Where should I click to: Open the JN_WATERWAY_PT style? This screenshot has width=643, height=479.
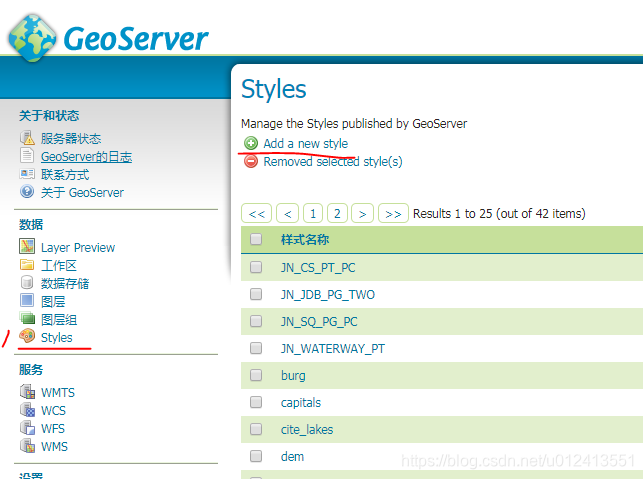(x=333, y=349)
